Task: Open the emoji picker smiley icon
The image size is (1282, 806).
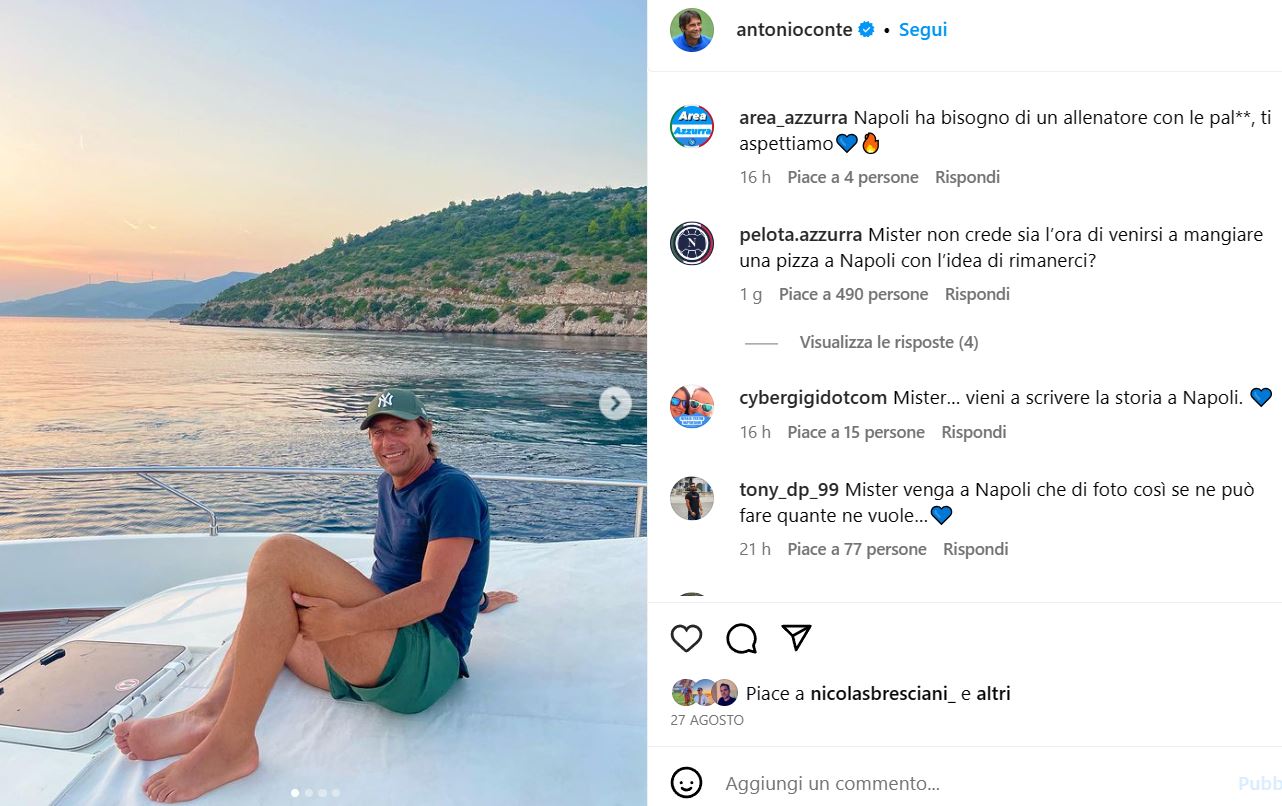Action: 686,783
